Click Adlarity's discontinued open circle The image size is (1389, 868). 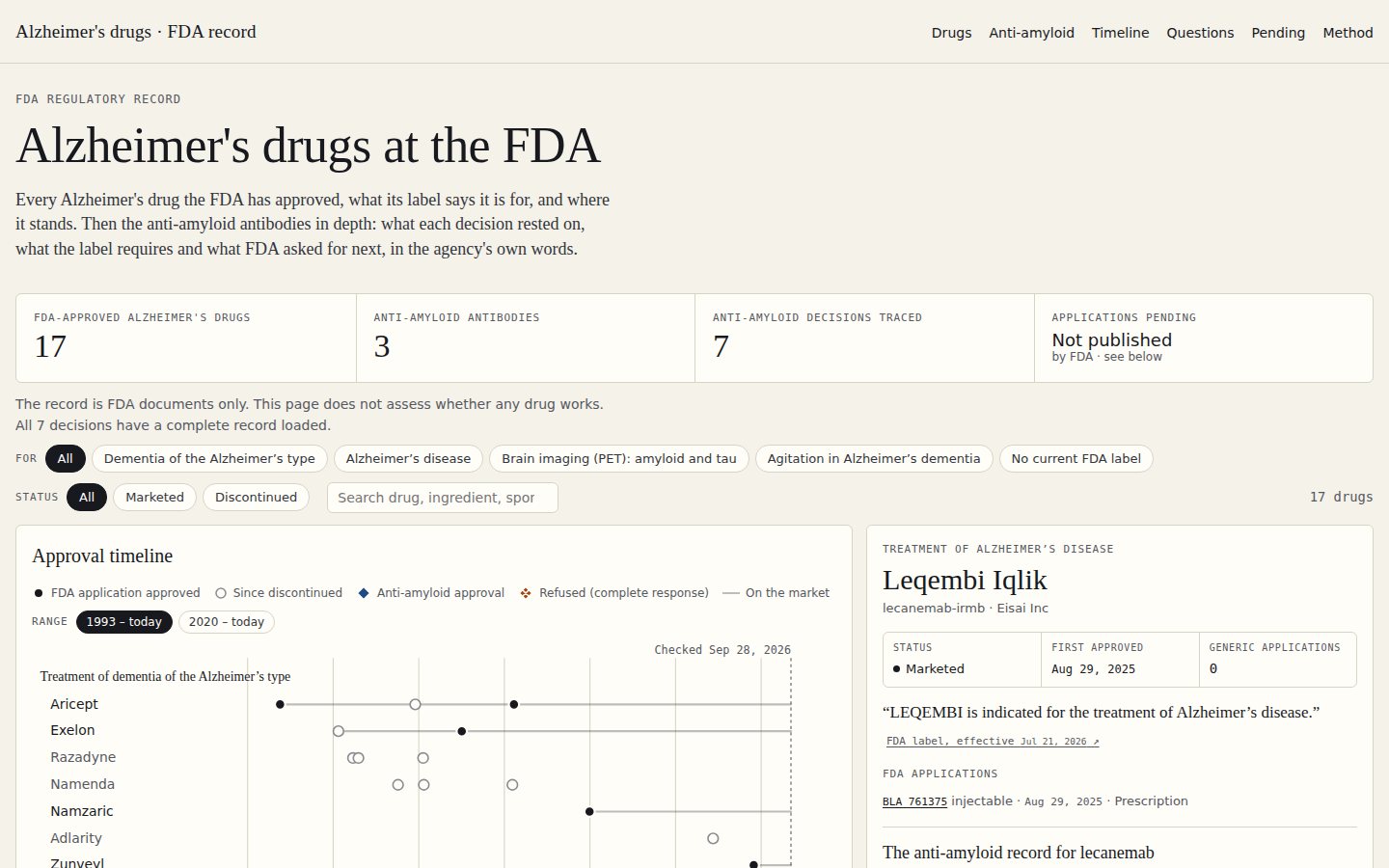point(713,839)
